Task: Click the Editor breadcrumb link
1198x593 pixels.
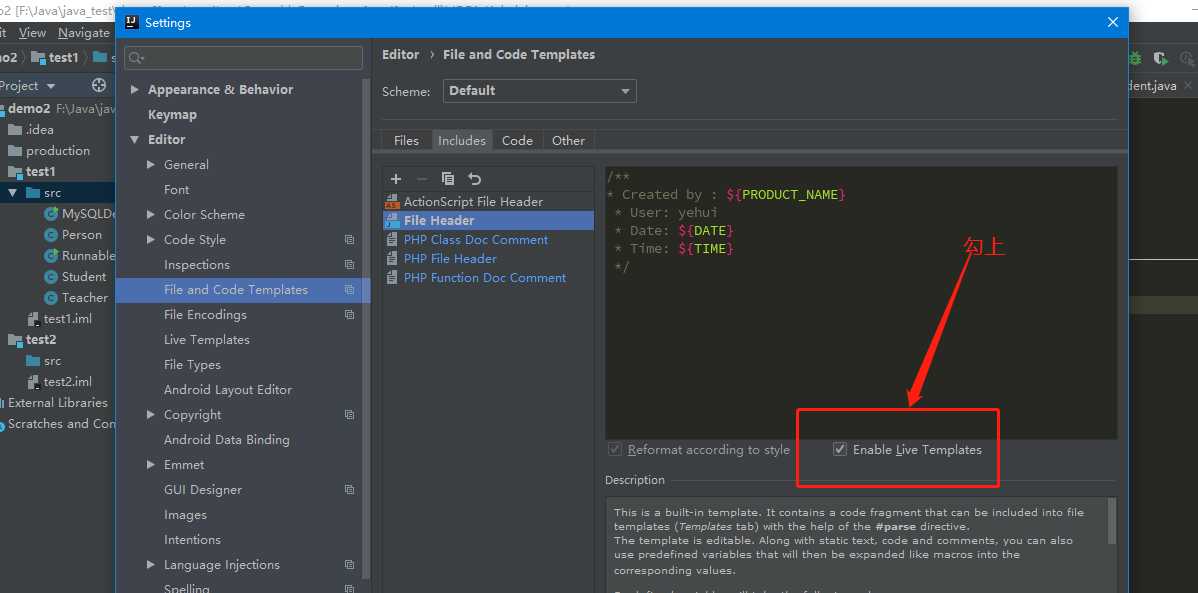Action: 400,54
